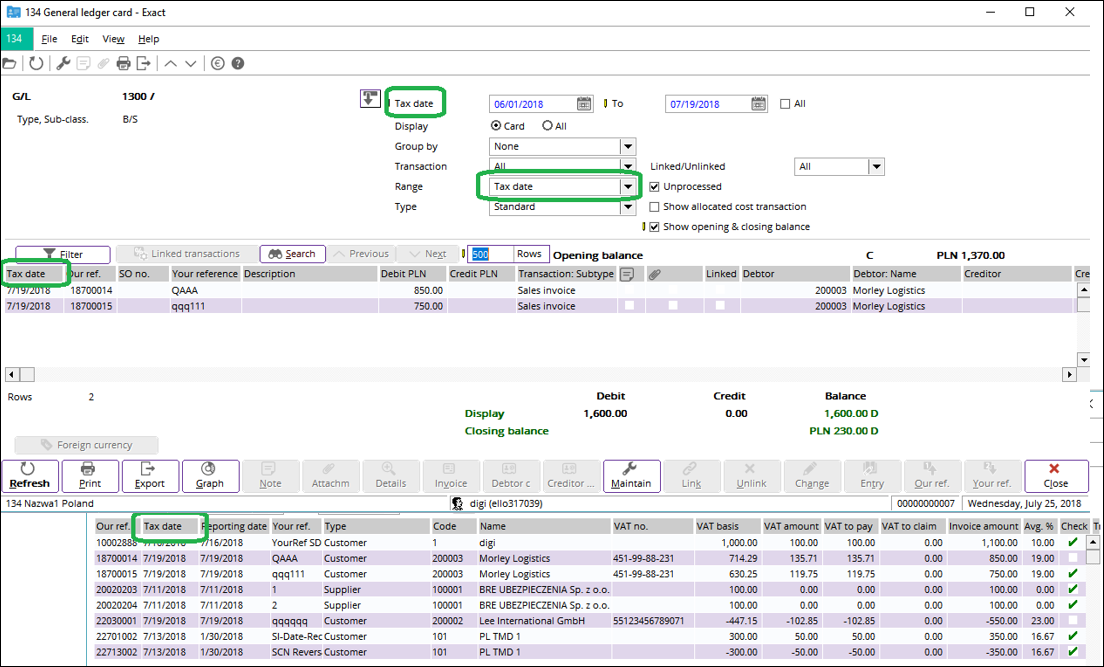The width and height of the screenshot is (1104, 667).
Task: Enable Show allocated cost transaction
Action: pos(654,206)
